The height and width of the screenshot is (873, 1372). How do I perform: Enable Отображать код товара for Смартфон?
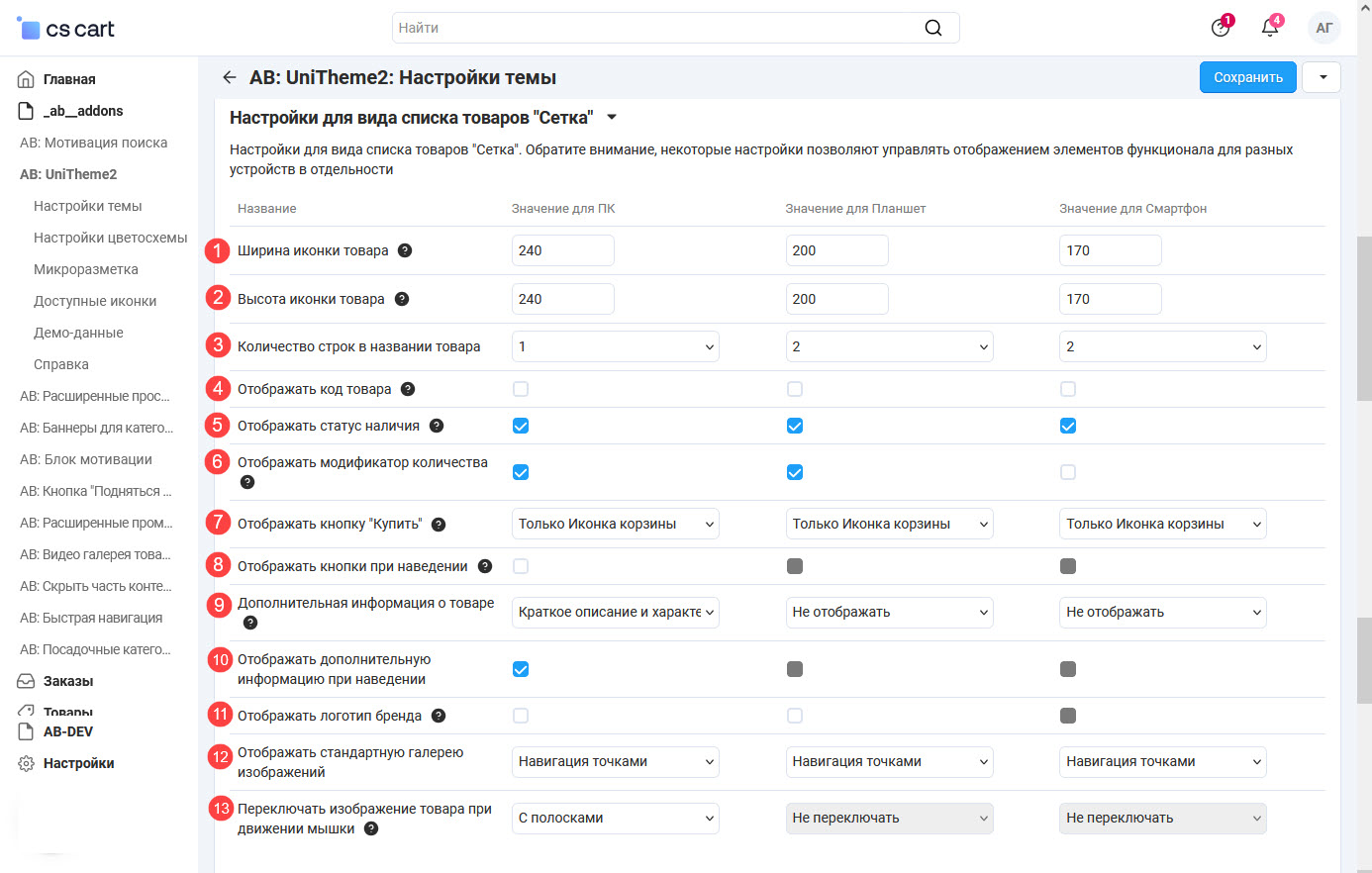point(1068,389)
